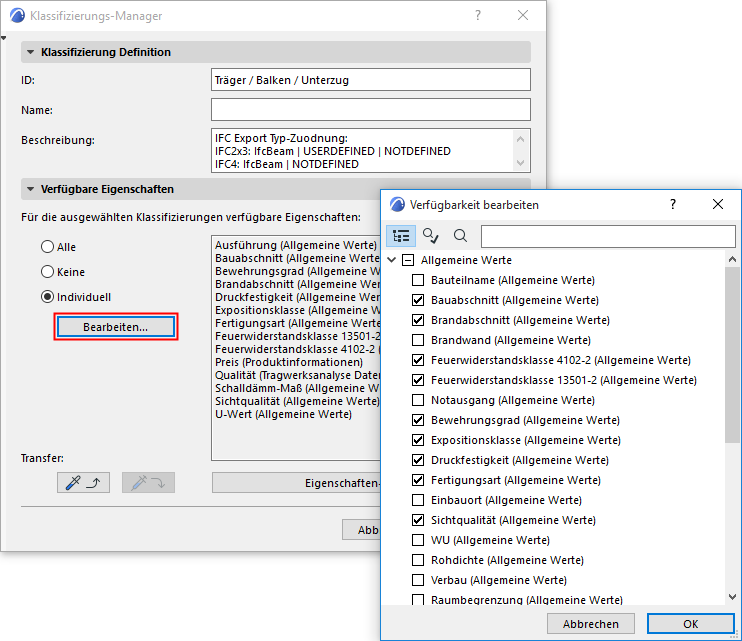Image resolution: width=742 pixels, height=641 pixels.
Task: Select the Alle radio button
Action: point(47,246)
